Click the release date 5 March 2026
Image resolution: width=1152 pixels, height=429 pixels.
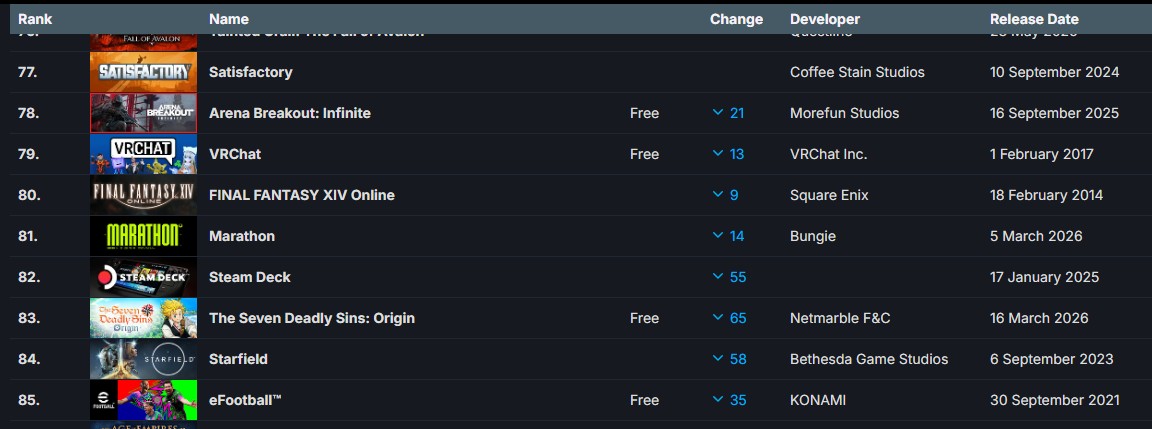[x=1036, y=237]
